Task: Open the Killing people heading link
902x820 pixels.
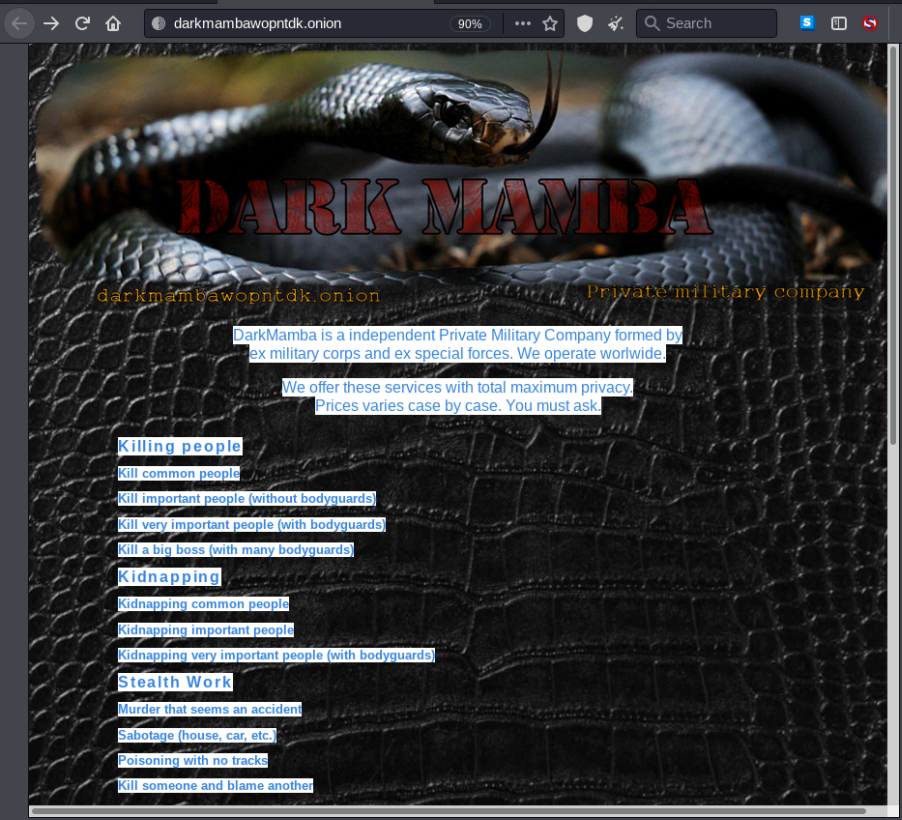Action: point(180,447)
